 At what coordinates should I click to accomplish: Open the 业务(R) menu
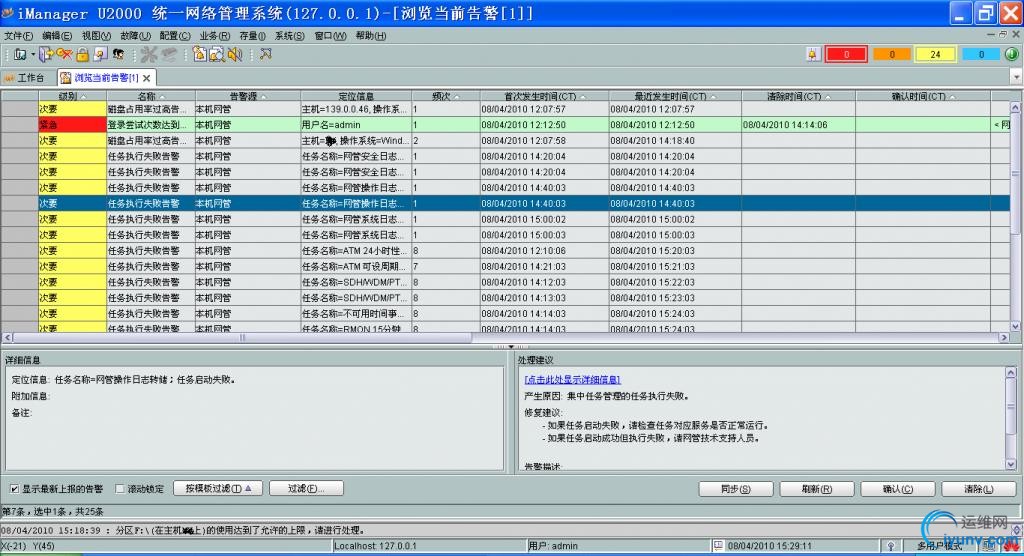pyautogui.click(x=214, y=36)
